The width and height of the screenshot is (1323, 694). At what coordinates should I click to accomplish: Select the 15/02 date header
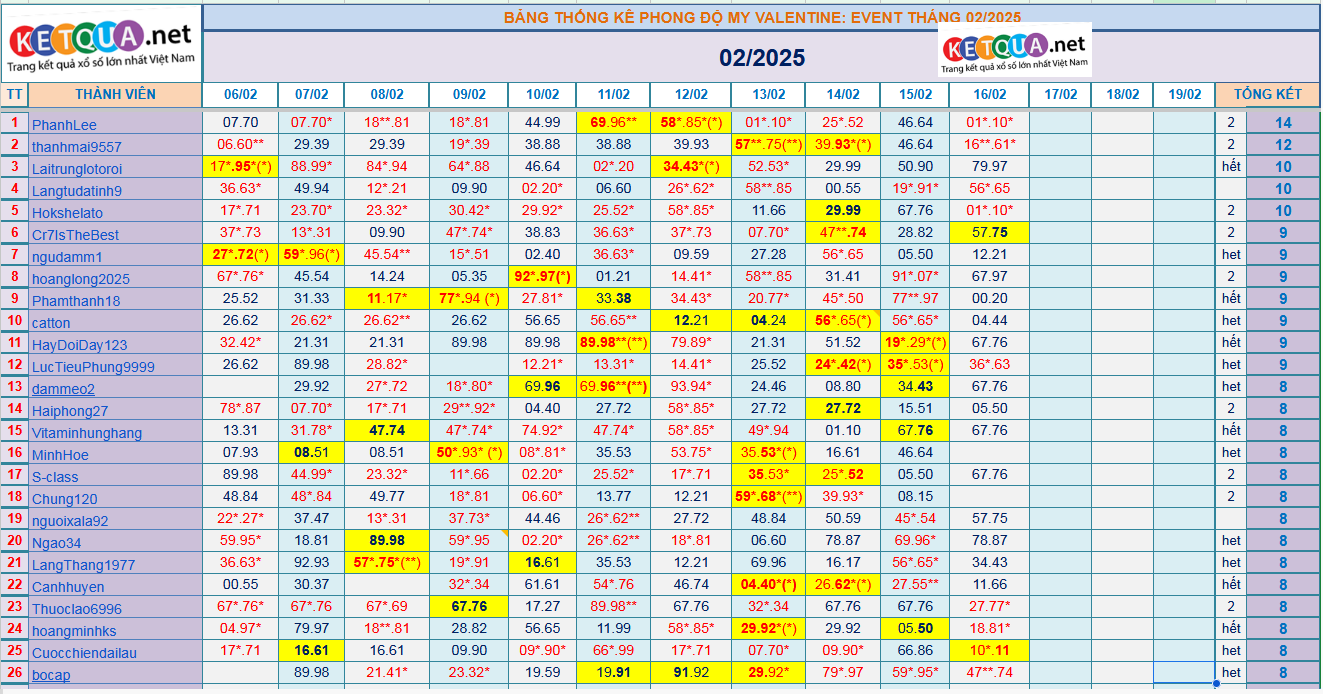point(915,95)
